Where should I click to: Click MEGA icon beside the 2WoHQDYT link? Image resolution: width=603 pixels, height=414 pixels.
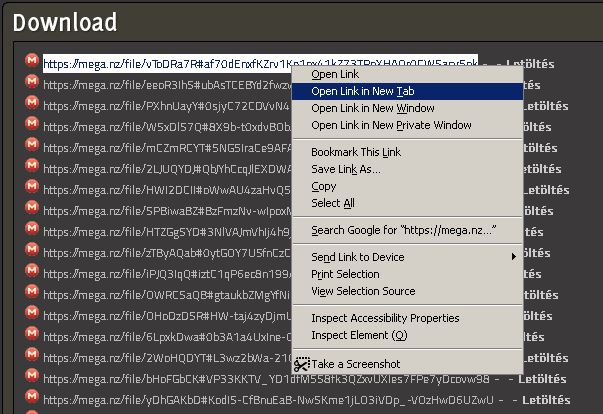(x=32, y=358)
